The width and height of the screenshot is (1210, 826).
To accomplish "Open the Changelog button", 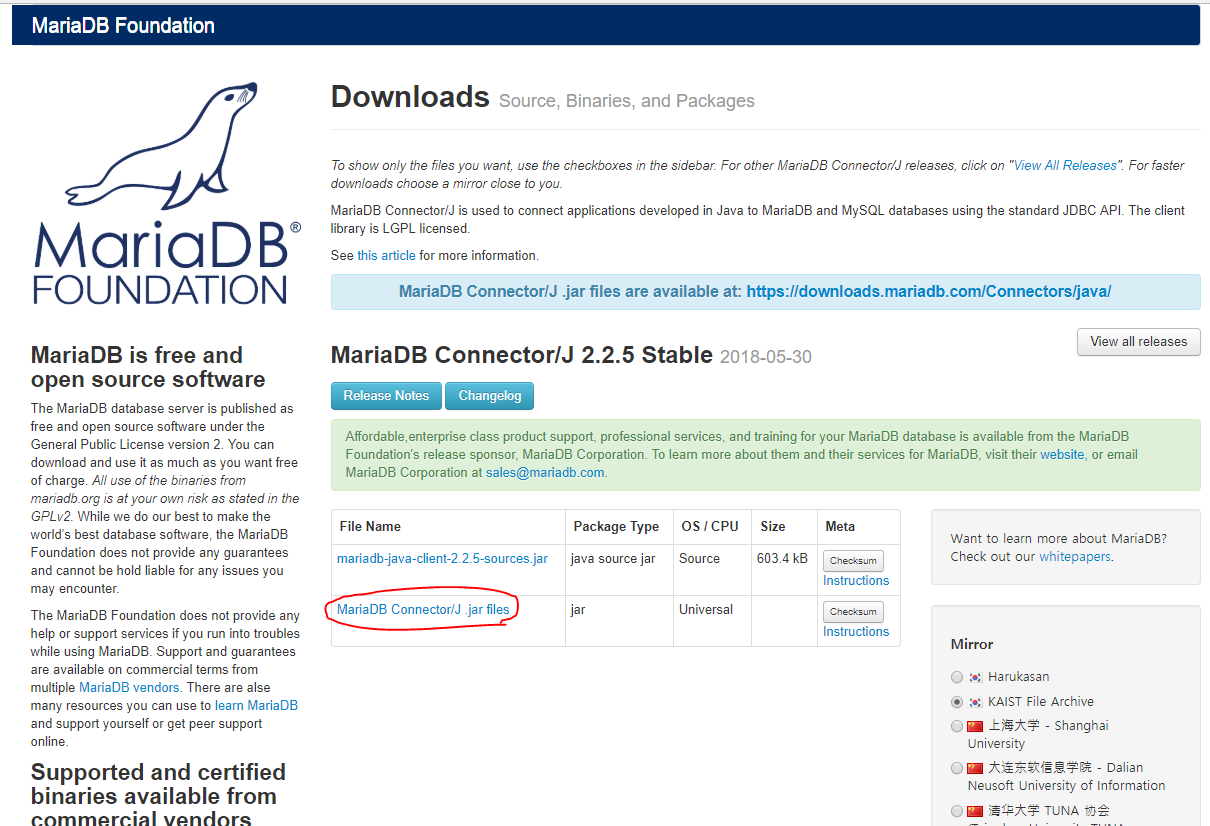I will click(x=490, y=396).
